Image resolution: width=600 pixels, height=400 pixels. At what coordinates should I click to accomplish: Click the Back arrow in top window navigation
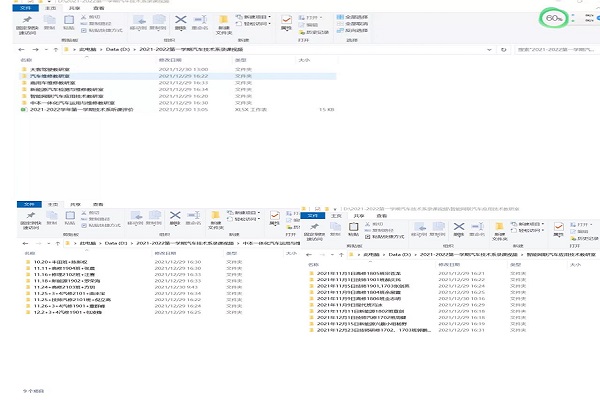tap(21, 48)
